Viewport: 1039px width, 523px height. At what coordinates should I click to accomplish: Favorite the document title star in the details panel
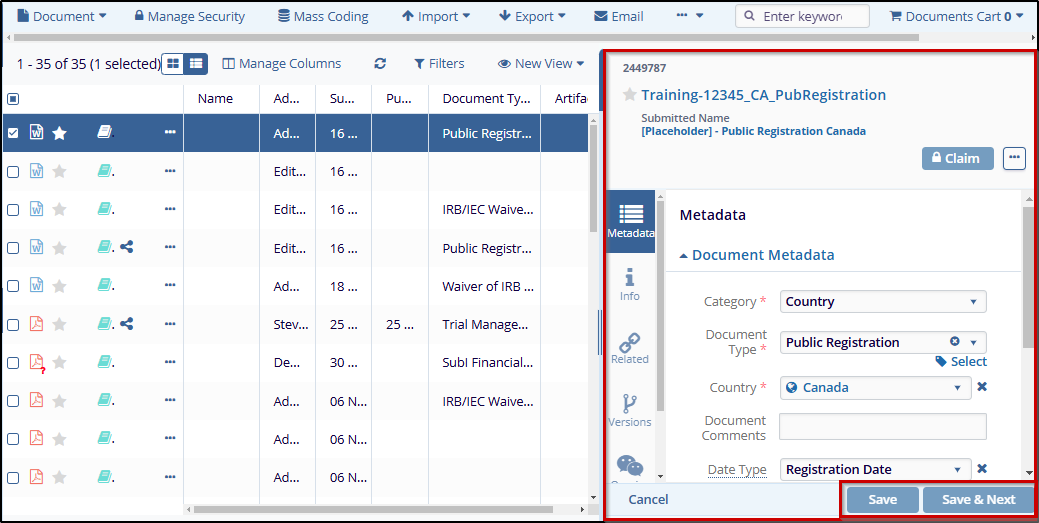tap(629, 95)
